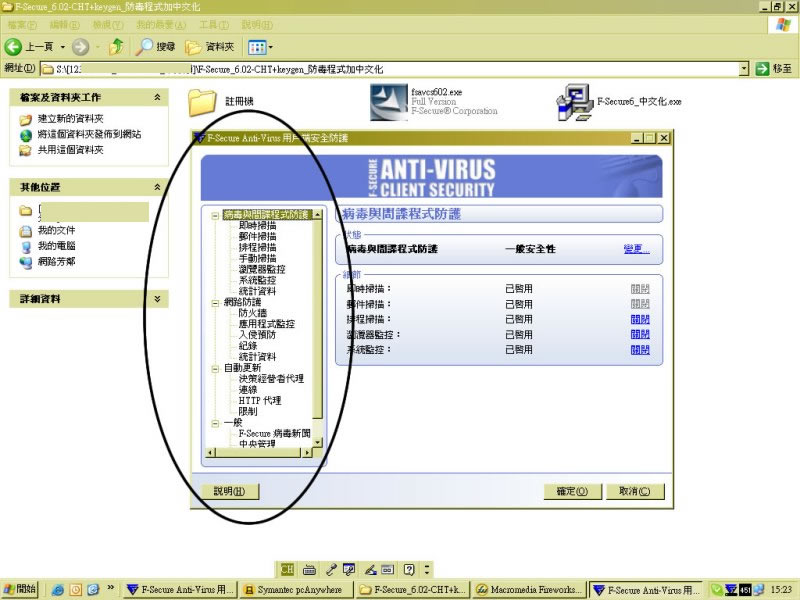This screenshot has height=600, width=800.
Task: Click the tree horizontal scrollbar right arrow
Action: [x=307, y=453]
